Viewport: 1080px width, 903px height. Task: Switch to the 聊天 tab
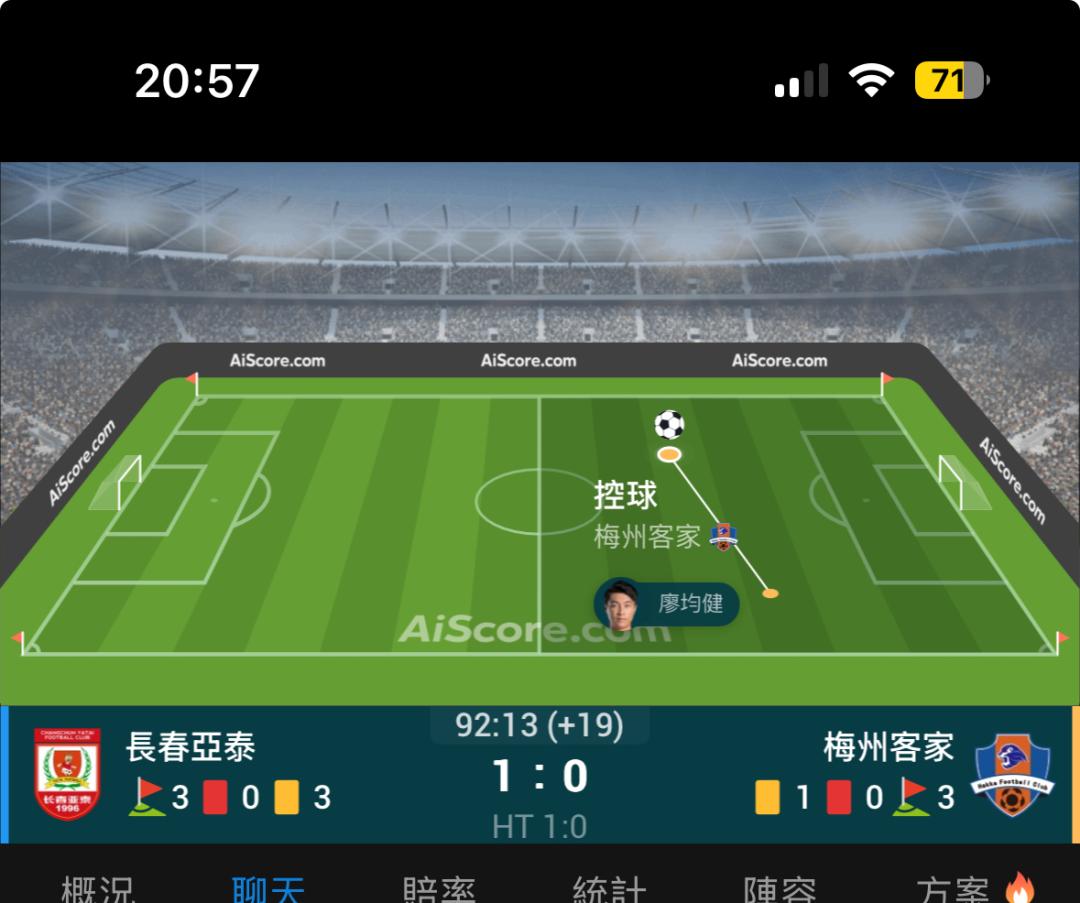[x=268, y=889]
